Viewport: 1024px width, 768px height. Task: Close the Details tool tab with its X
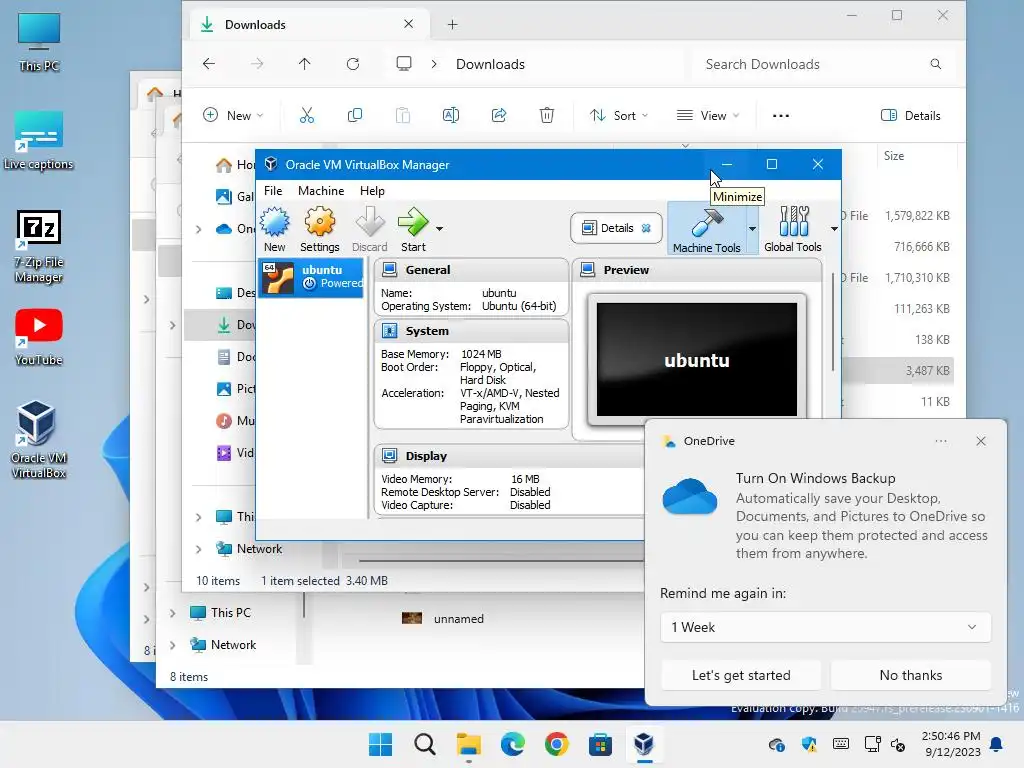pyautogui.click(x=646, y=228)
